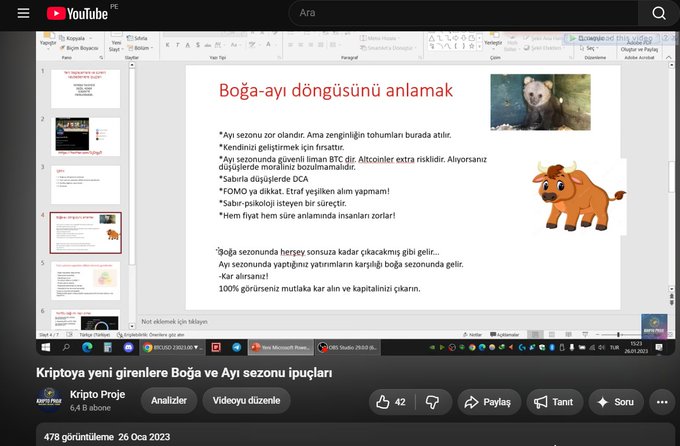Switch to Normal view in status bar

tap(535, 334)
